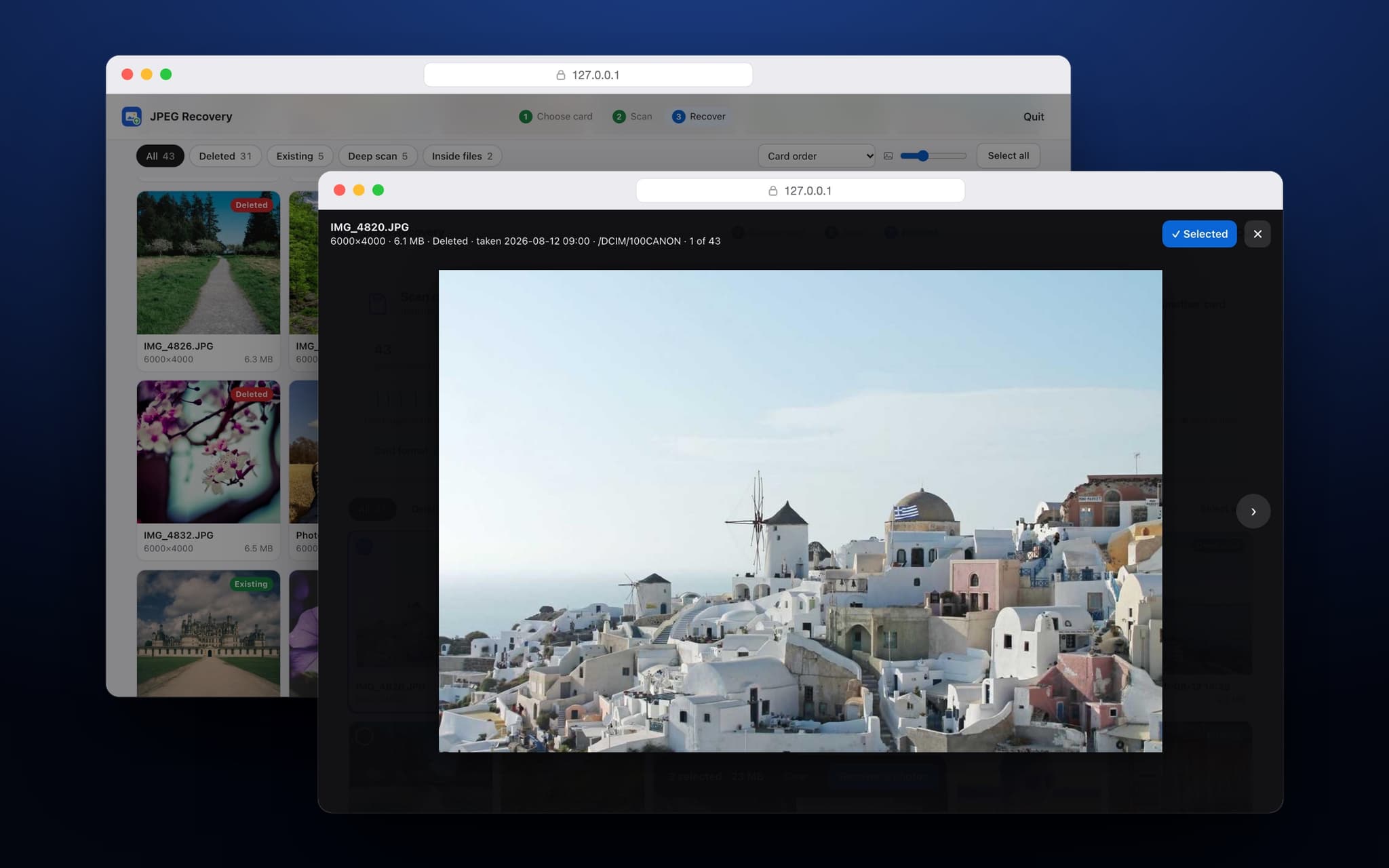Open the IMG_4832.JPG cherry blossom thumbnail
This screenshot has height=868, width=1389.
point(208,452)
